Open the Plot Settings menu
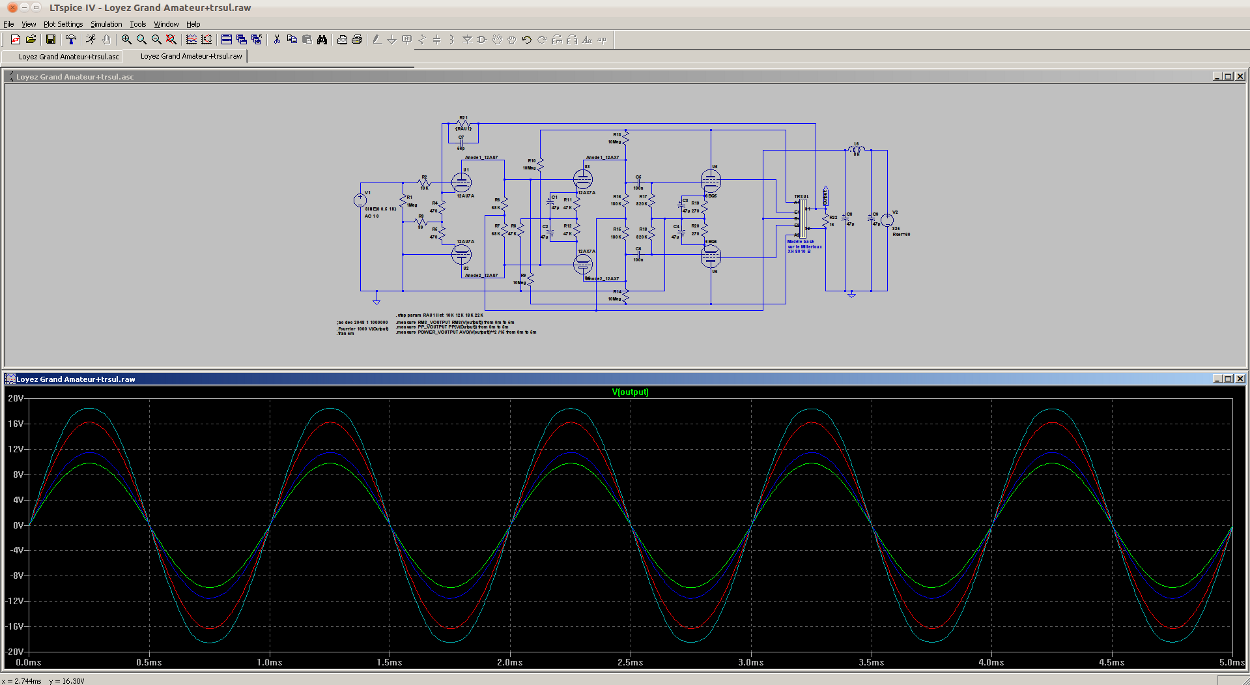 coord(63,23)
